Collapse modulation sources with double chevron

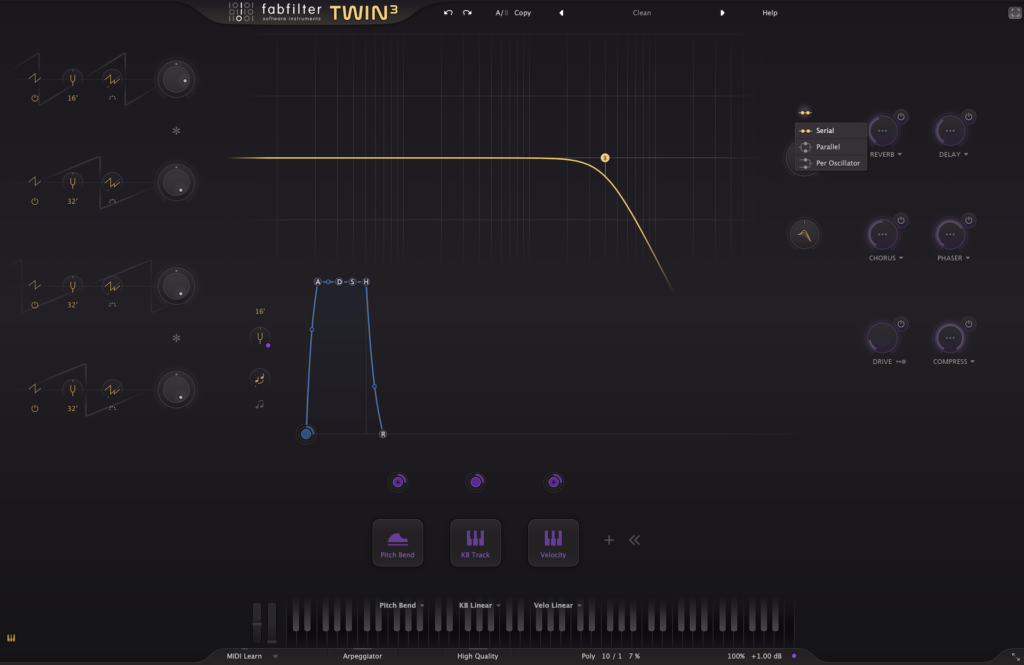point(634,540)
